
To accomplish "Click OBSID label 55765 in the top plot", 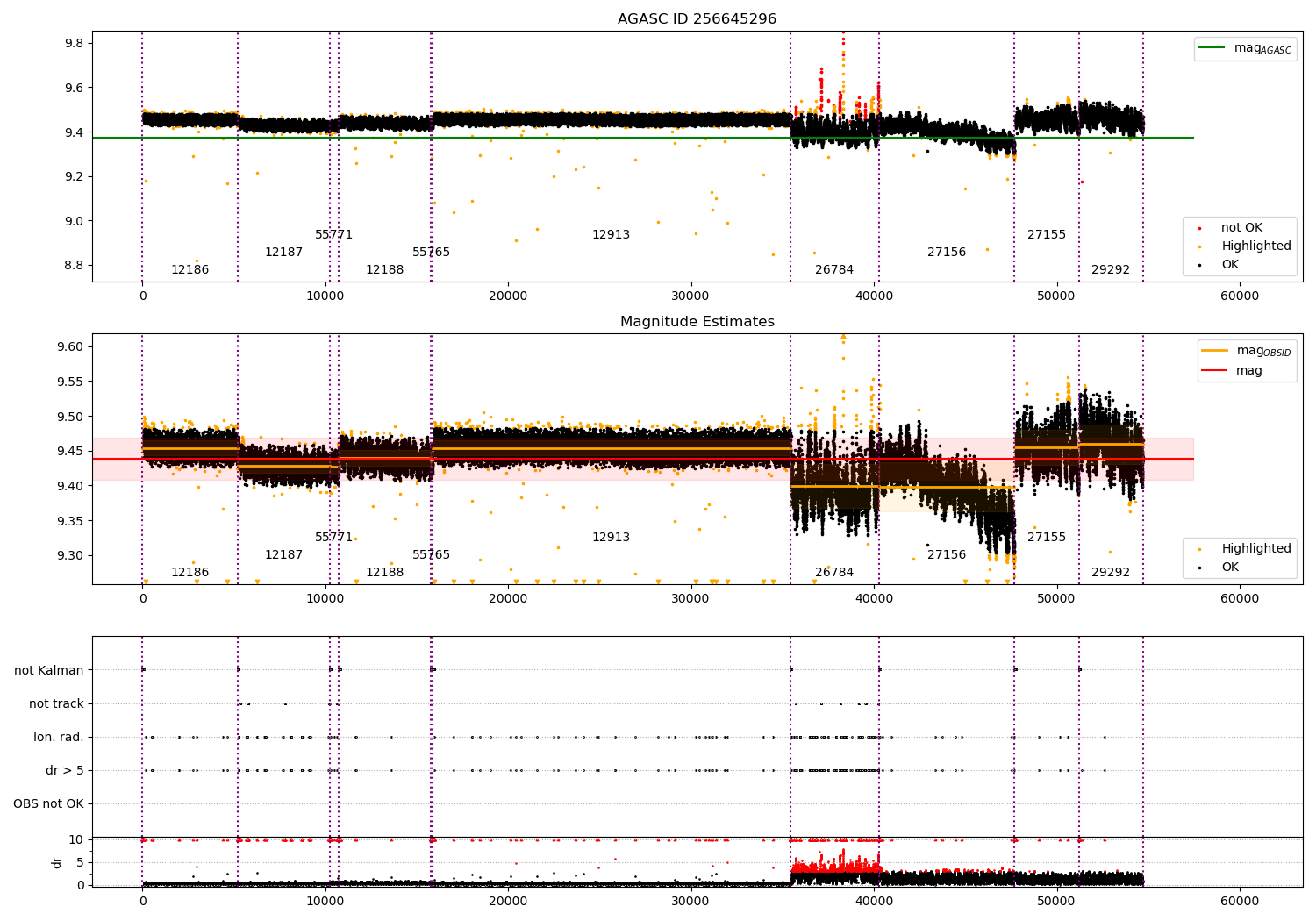I will click(432, 253).
